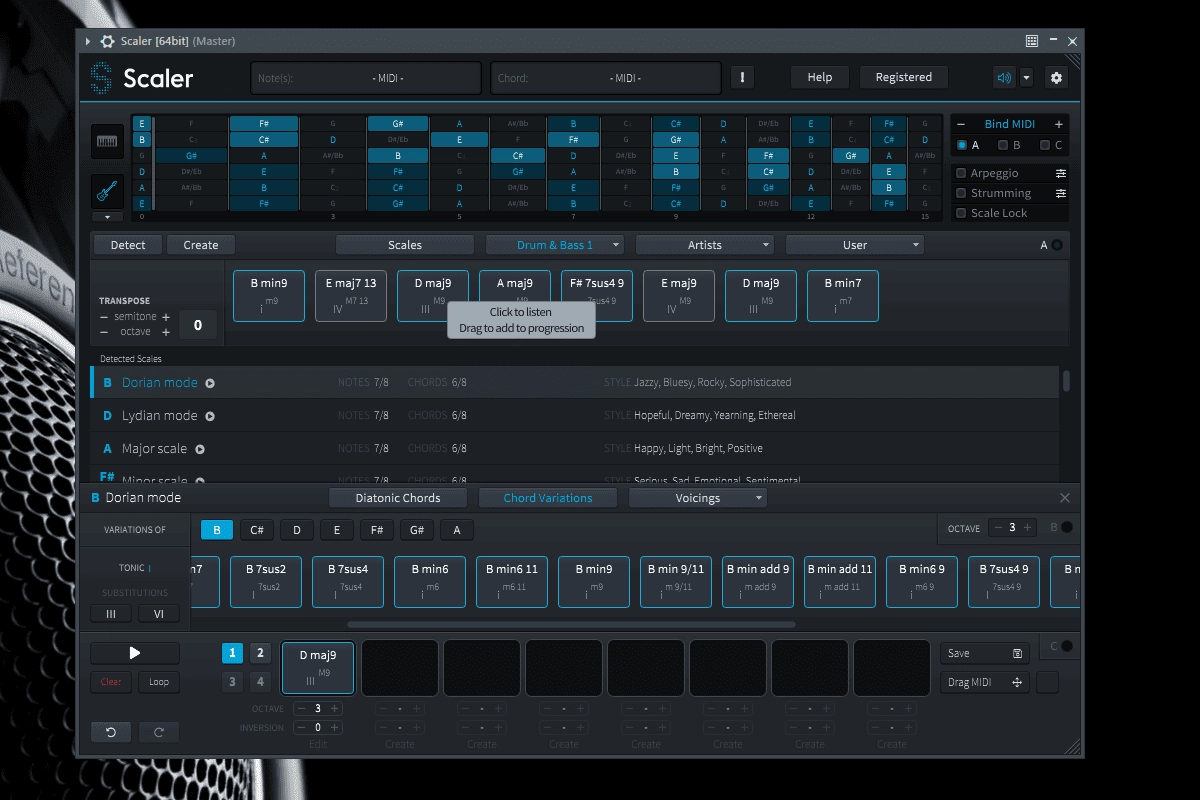Open the Artists dropdown
The height and width of the screenshot is (800, 1200).
(x=705, y=245)
